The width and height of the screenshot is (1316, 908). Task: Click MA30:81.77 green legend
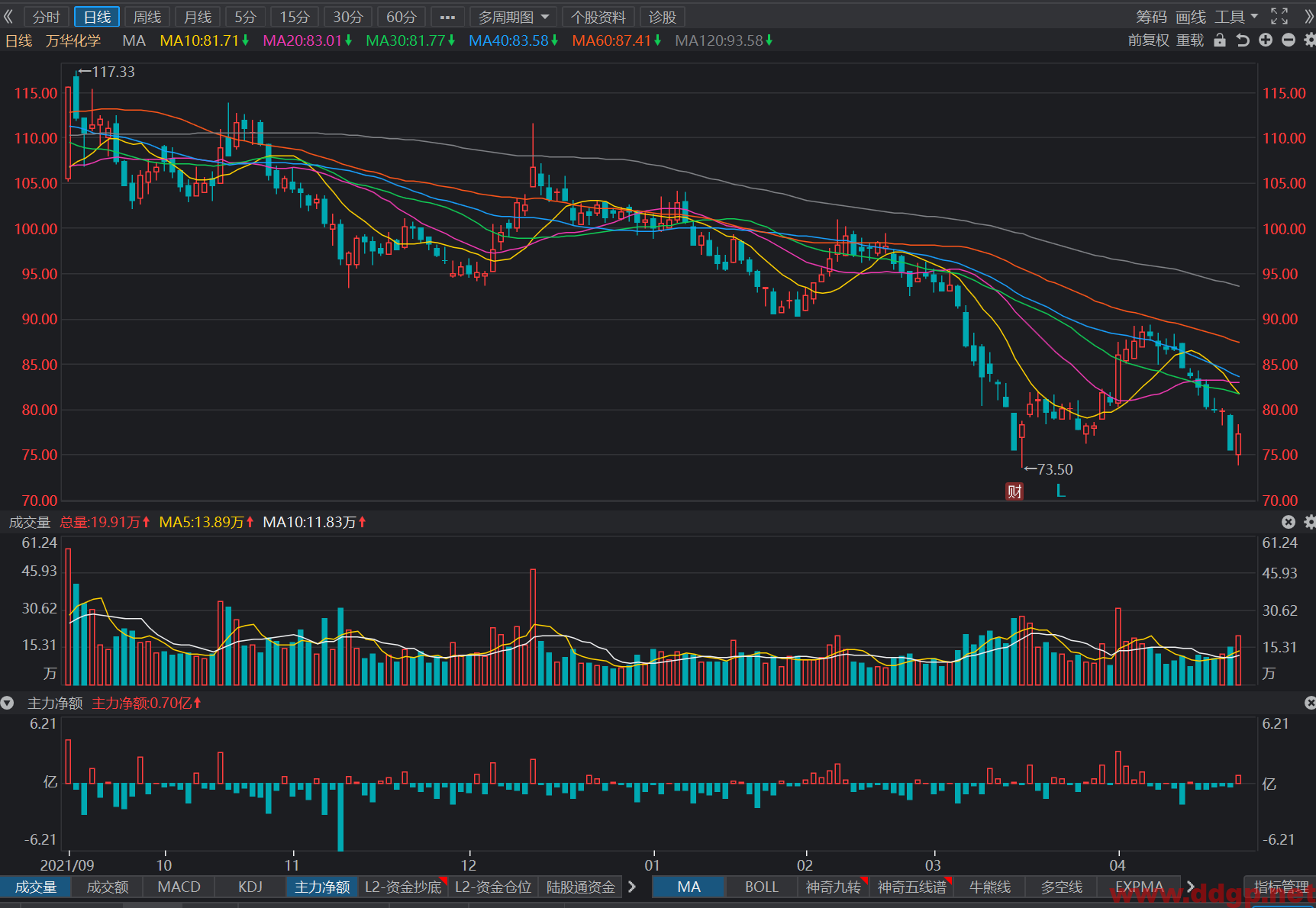click(410, 40)
